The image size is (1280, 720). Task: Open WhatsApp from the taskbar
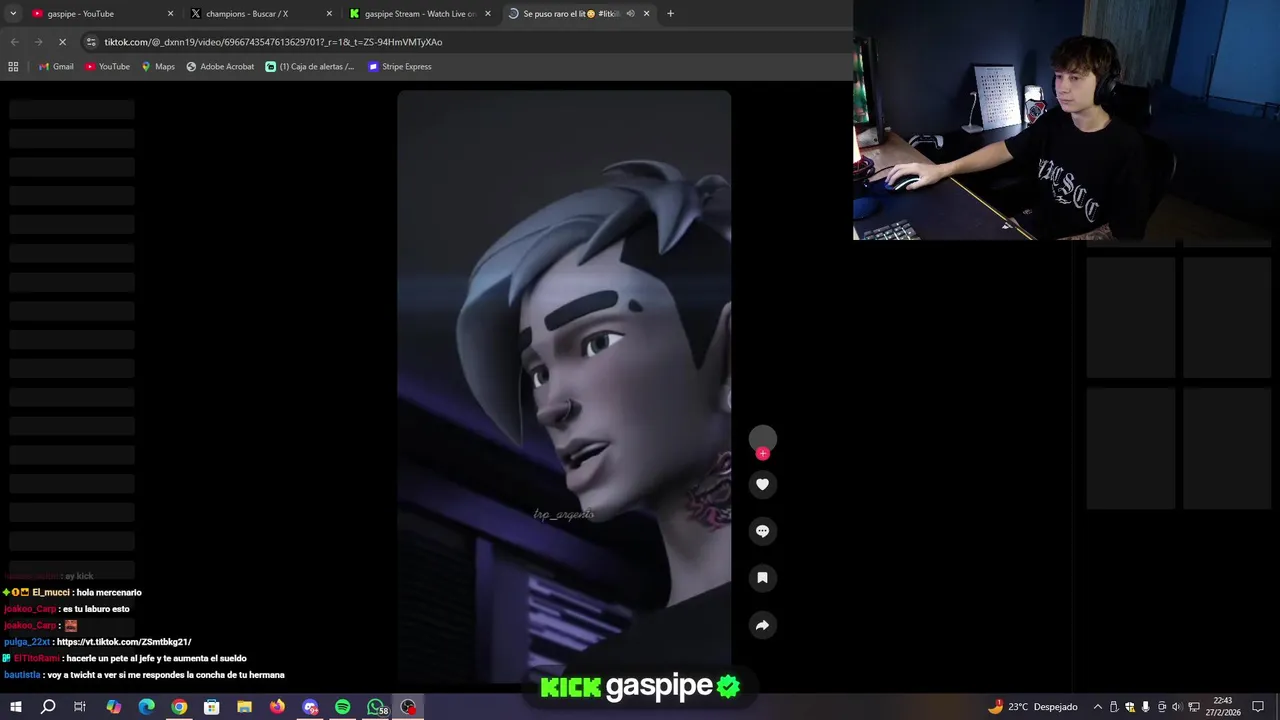point(376,707)
